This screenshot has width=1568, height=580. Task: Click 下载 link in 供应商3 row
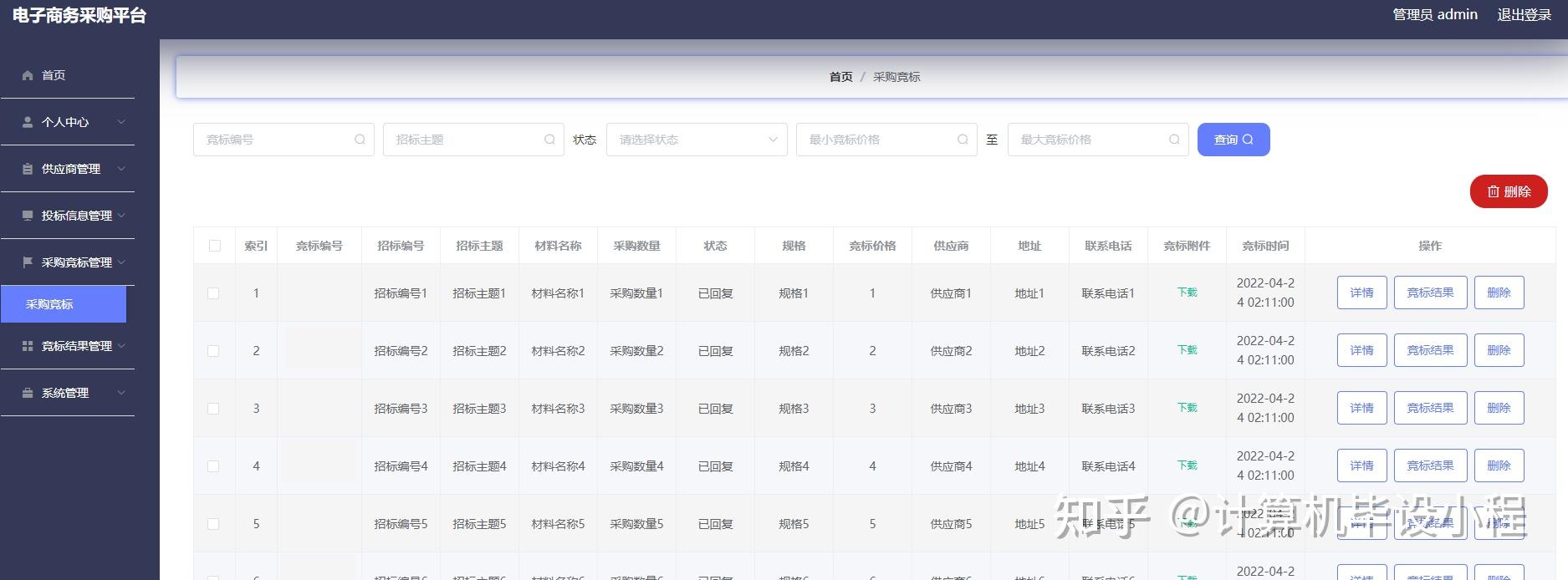tap(1187, 408)
